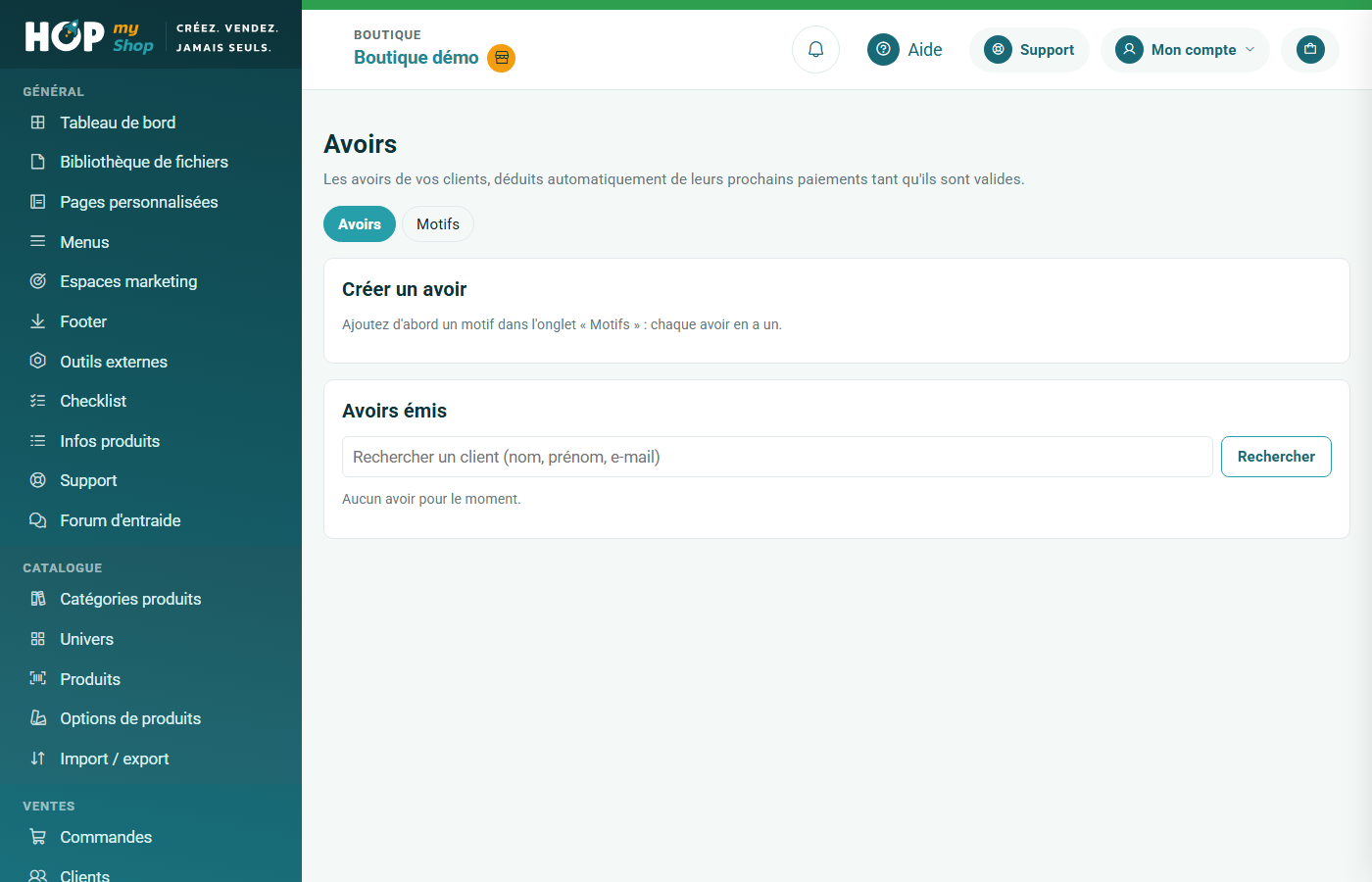The height and width of the screenshot is (882, 1372).
Task: Click the HOP my Shop logo
Action: (89, 36)
